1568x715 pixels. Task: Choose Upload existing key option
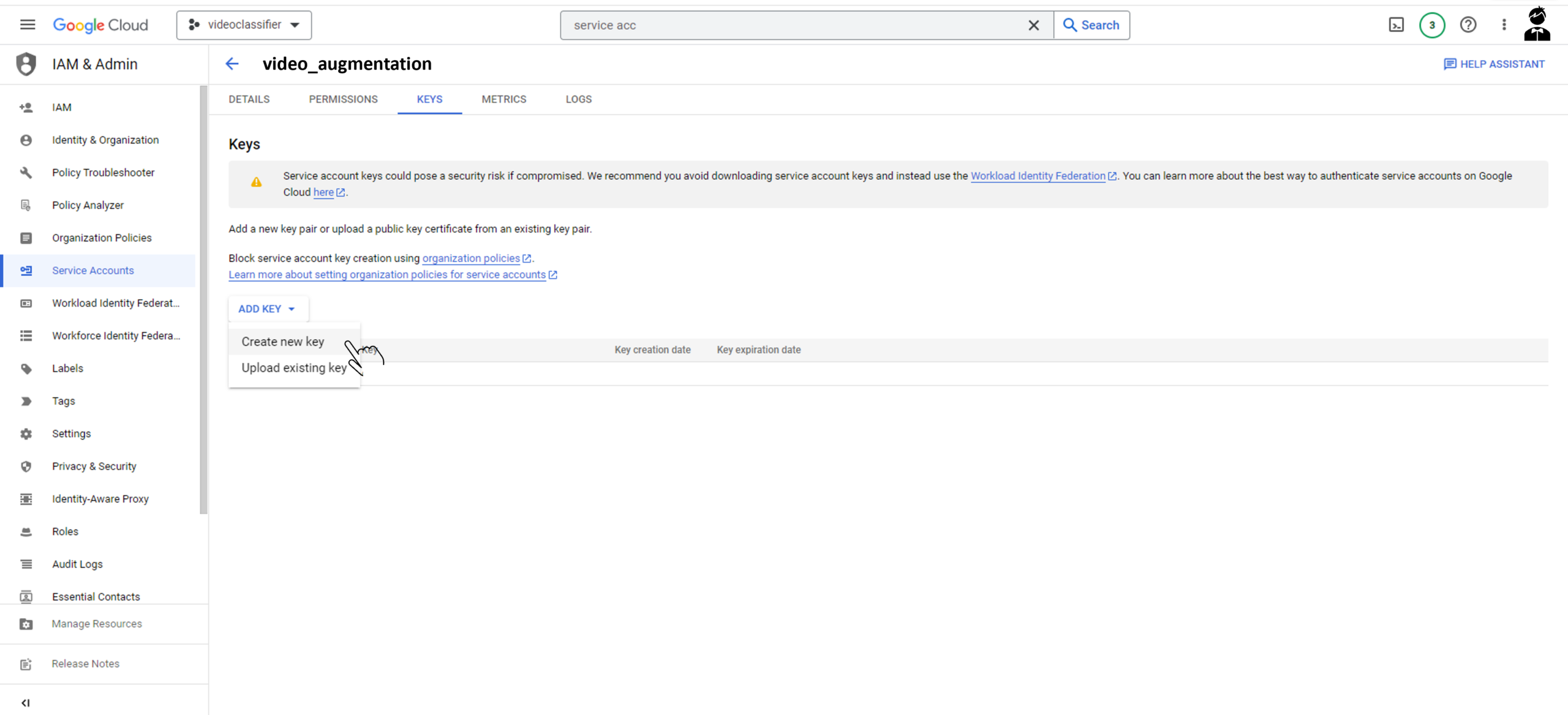coord(293,368)
